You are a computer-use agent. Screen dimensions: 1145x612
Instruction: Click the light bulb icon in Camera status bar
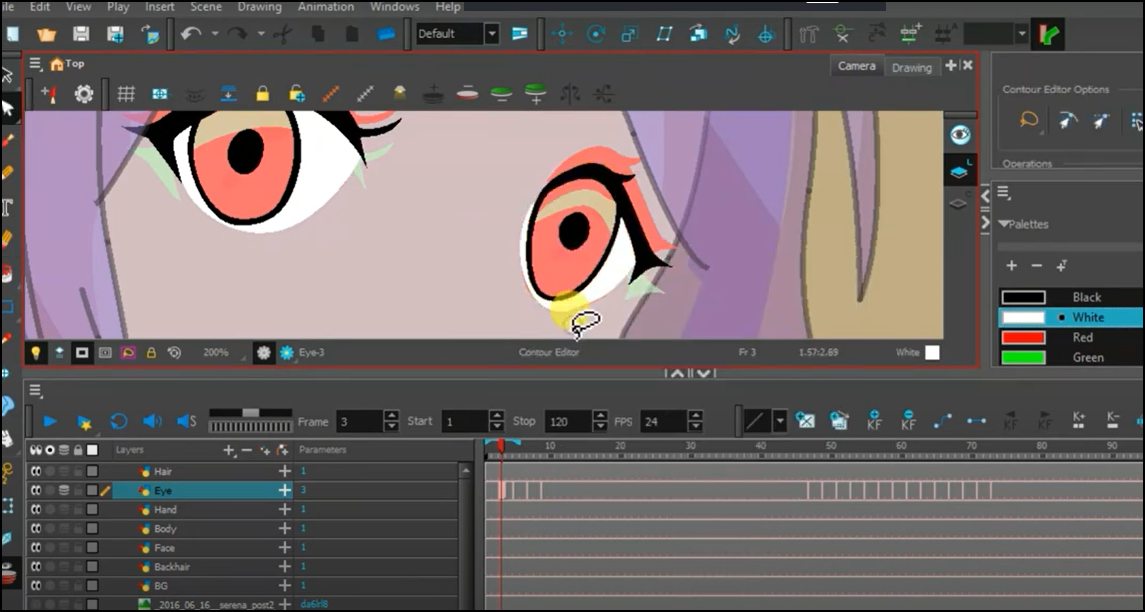pyautogui.click(x=35, y=353)
